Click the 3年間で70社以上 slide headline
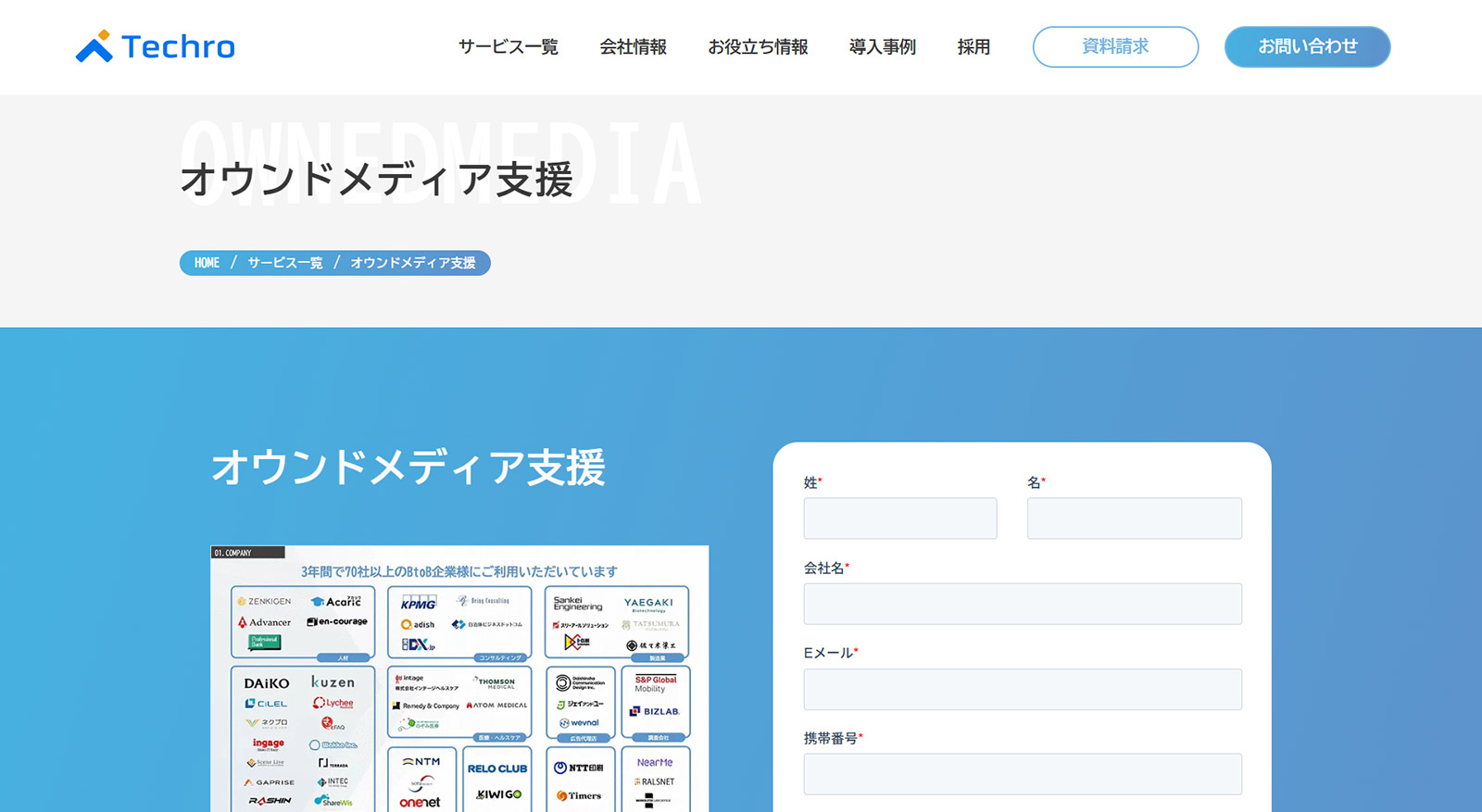The height and width of the screenshot is (812, 1482). pos(459,571)
